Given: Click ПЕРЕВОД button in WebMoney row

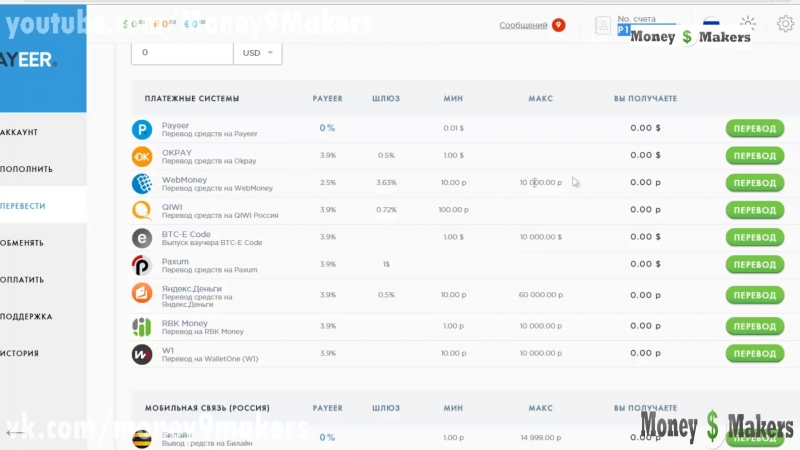Looking at the screenshot, I should (755, 183).
